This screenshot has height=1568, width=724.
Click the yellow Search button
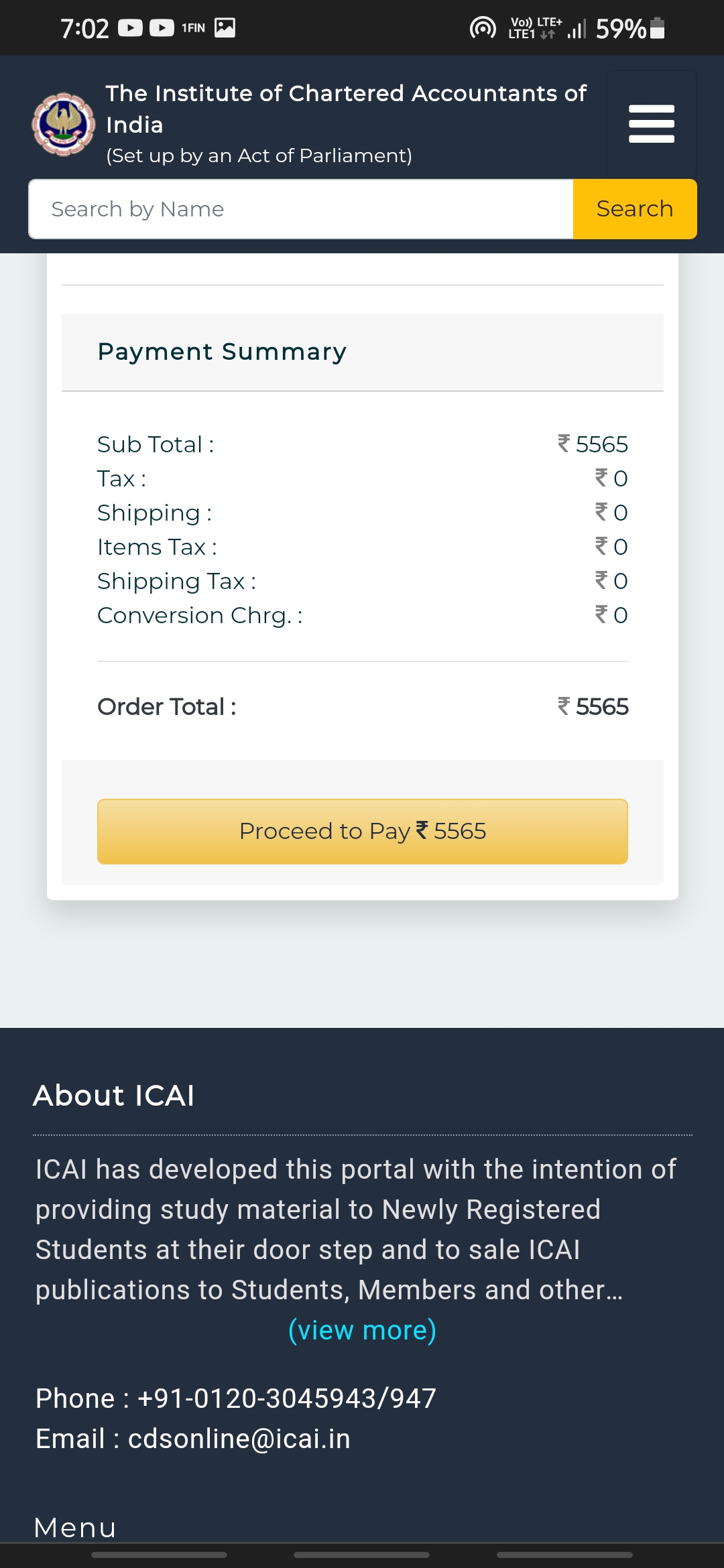tap(634, 209)
